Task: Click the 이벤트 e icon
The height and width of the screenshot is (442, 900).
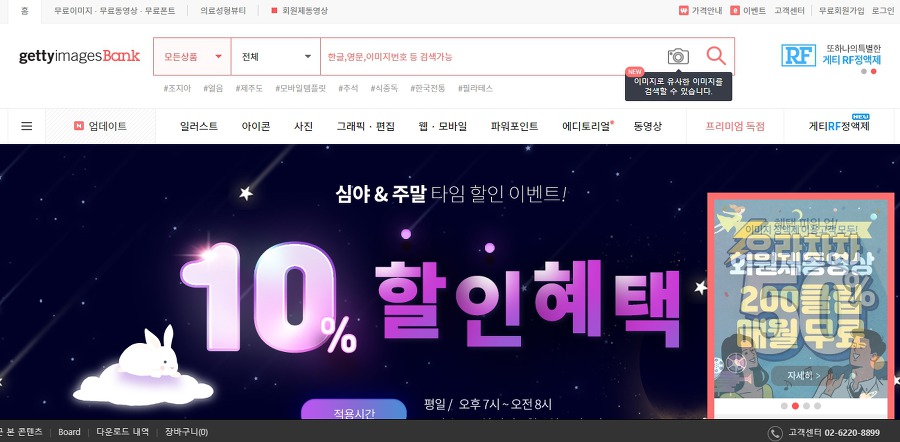Action: click(735, 10)
